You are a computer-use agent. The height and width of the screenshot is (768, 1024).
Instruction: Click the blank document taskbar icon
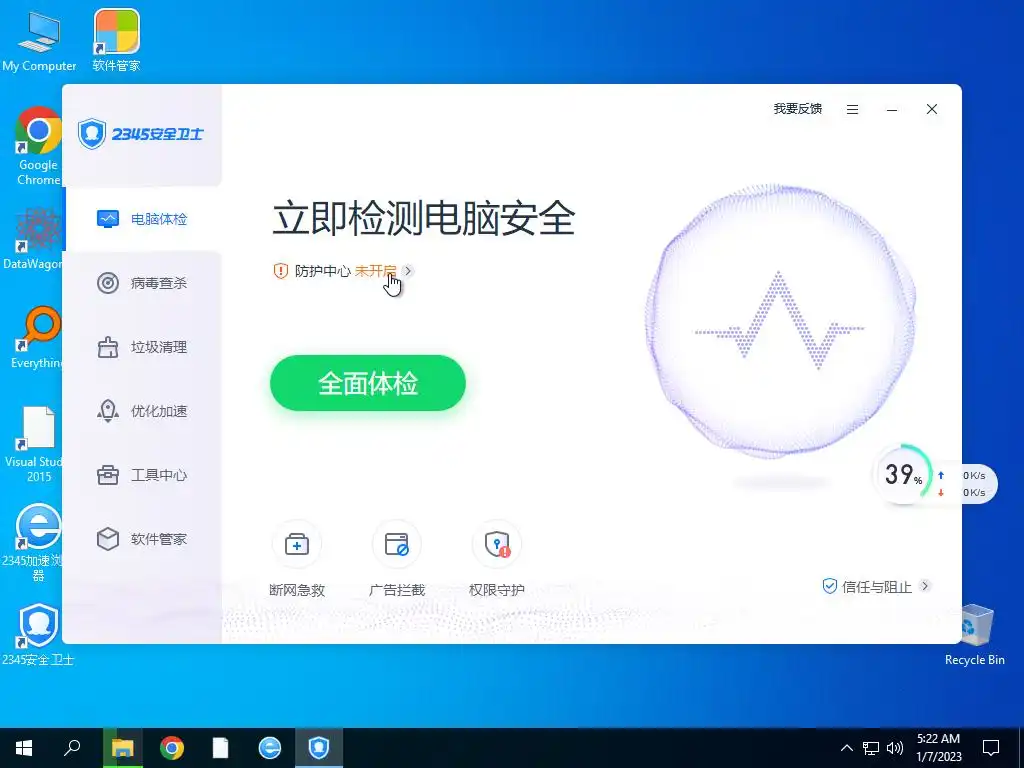click(x=221, y=748)
